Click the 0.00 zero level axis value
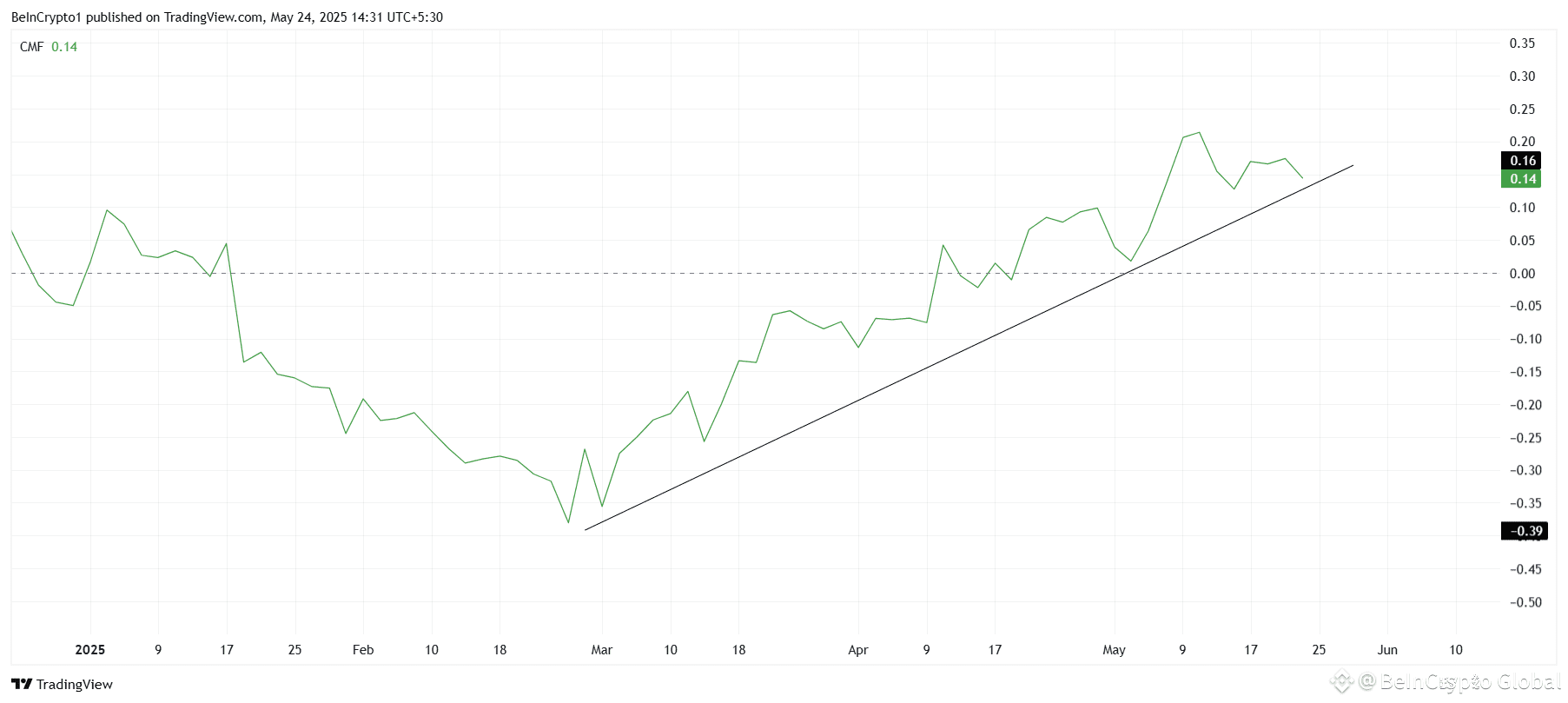The image size is (1568, 703). (x=1522, y=274)
